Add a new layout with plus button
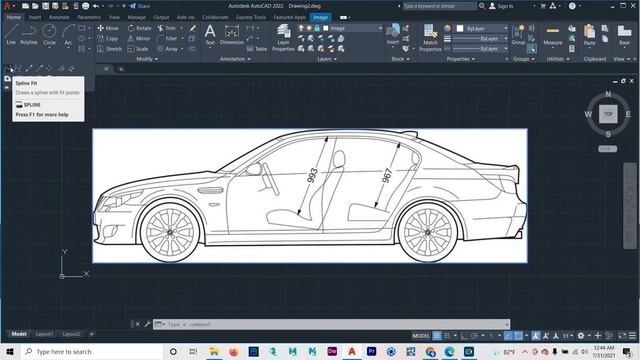640x360 pixels. [91, 334]
